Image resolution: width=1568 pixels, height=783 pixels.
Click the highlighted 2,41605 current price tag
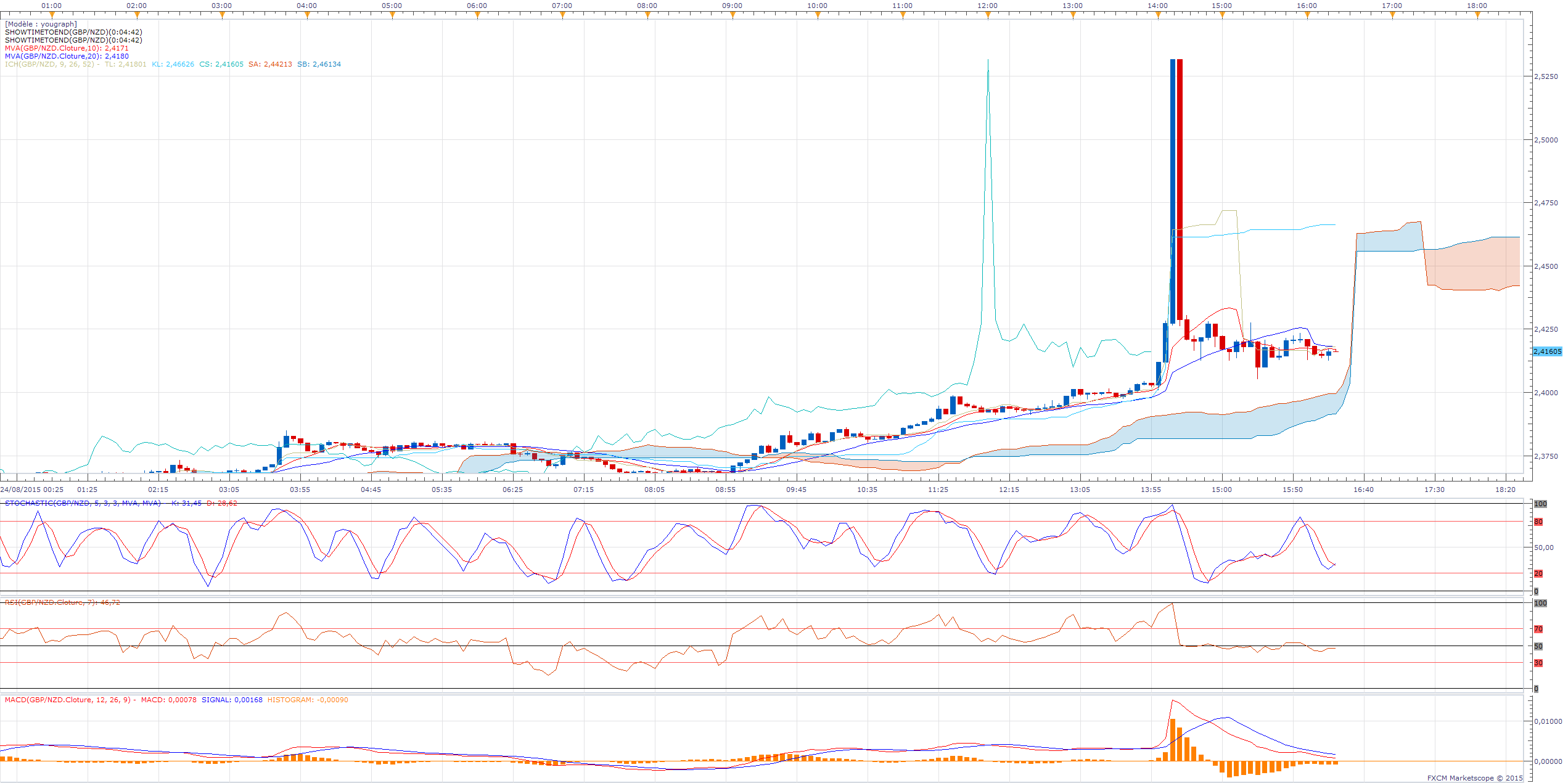point(1548,351)
